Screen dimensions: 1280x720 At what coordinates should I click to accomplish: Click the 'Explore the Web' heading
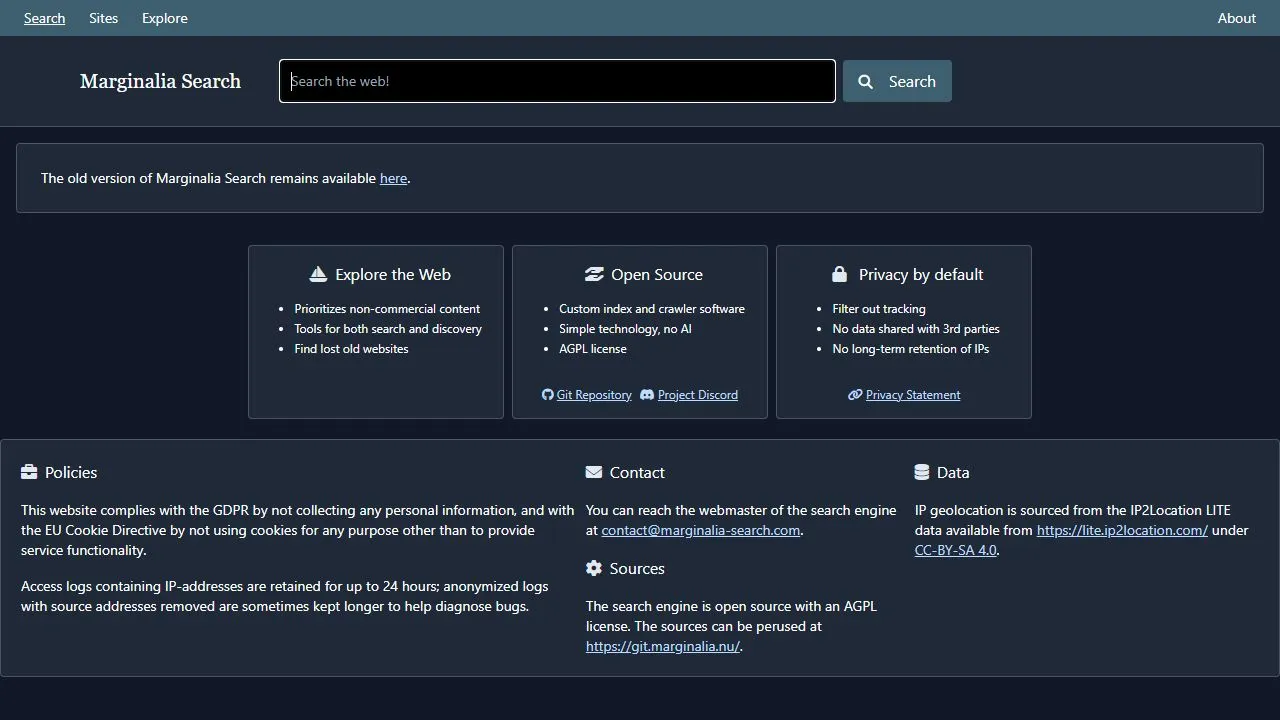[393, 274]
